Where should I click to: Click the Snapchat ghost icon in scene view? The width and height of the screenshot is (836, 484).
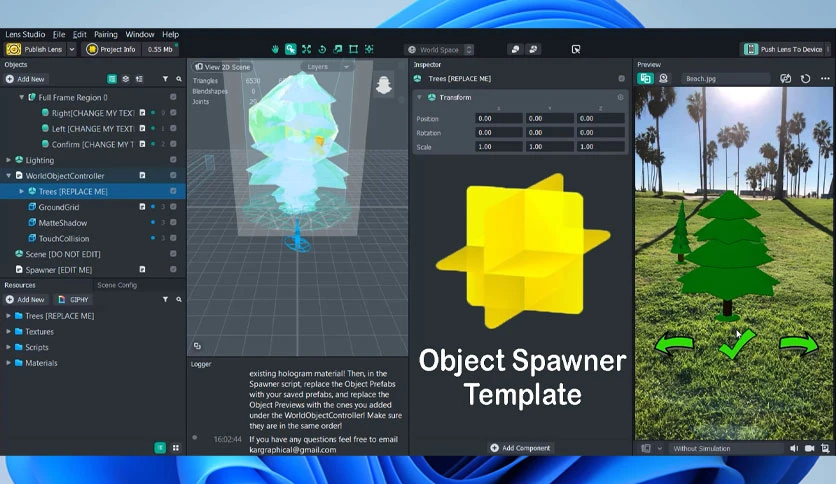[384, 85]
